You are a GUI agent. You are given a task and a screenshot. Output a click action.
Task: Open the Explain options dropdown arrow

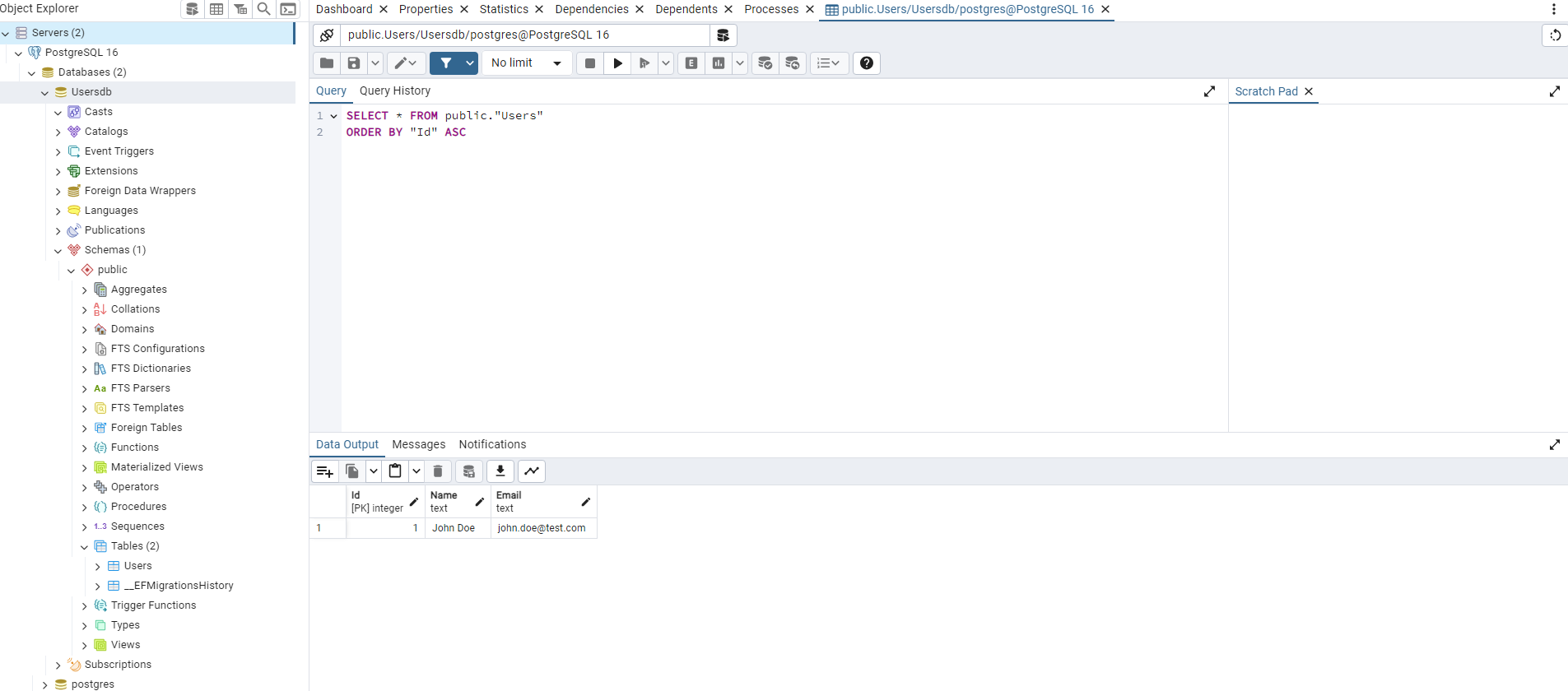(x=740, y=63)
